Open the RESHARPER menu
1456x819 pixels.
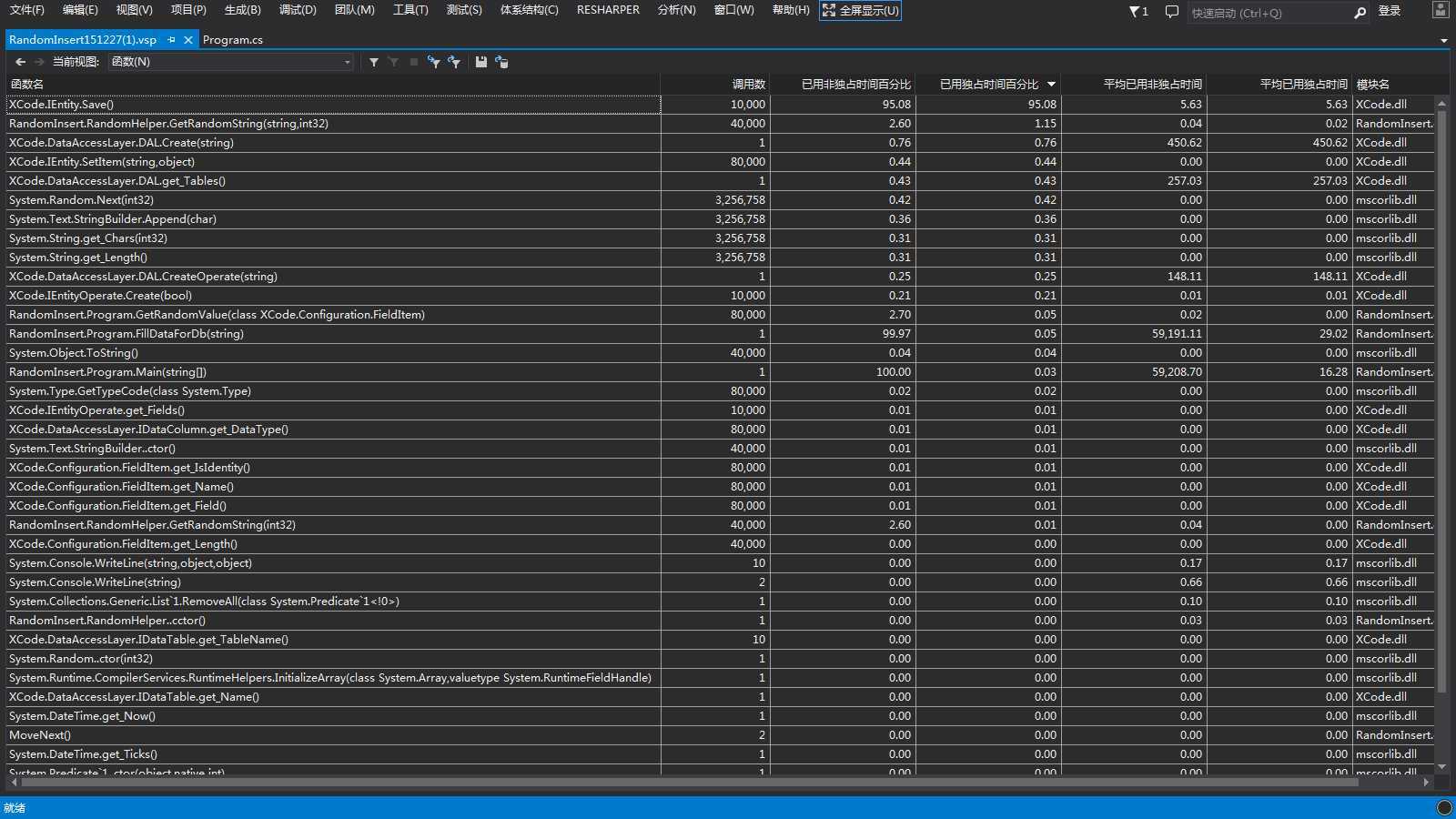608,10
